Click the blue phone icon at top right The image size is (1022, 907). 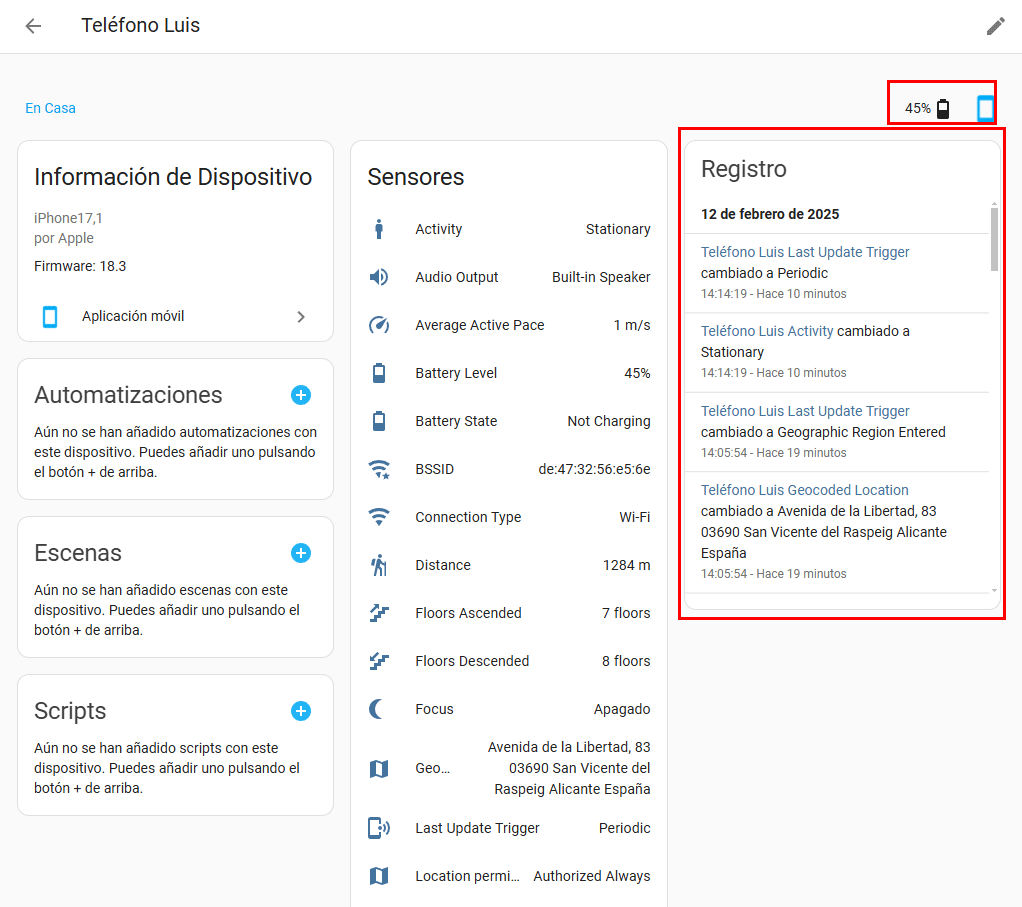click(x=986, y=108)
